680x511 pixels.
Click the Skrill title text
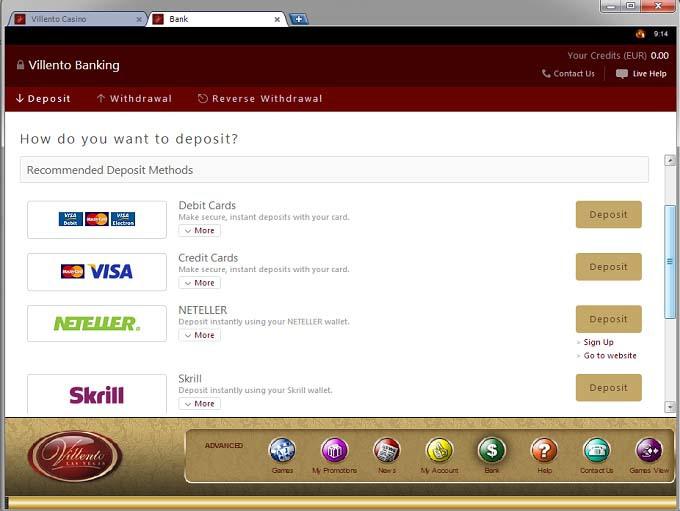190,379
